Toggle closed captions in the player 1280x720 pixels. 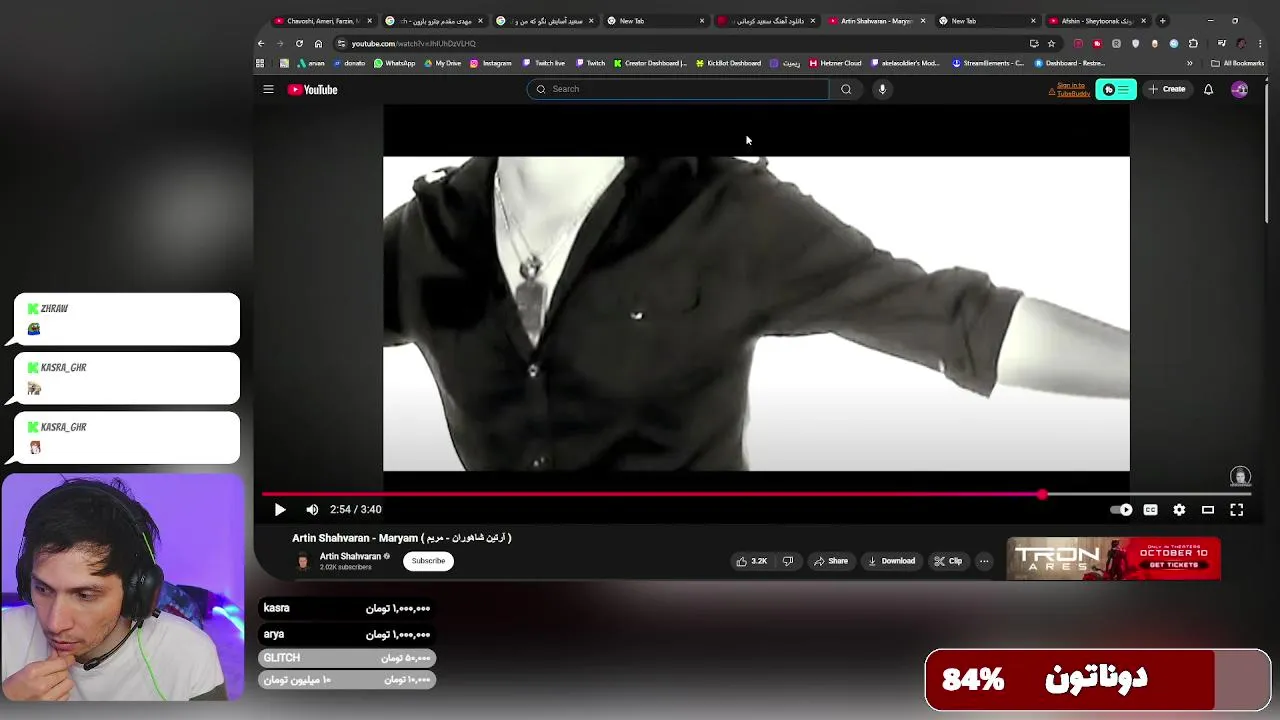click(x=1150, y=510)
